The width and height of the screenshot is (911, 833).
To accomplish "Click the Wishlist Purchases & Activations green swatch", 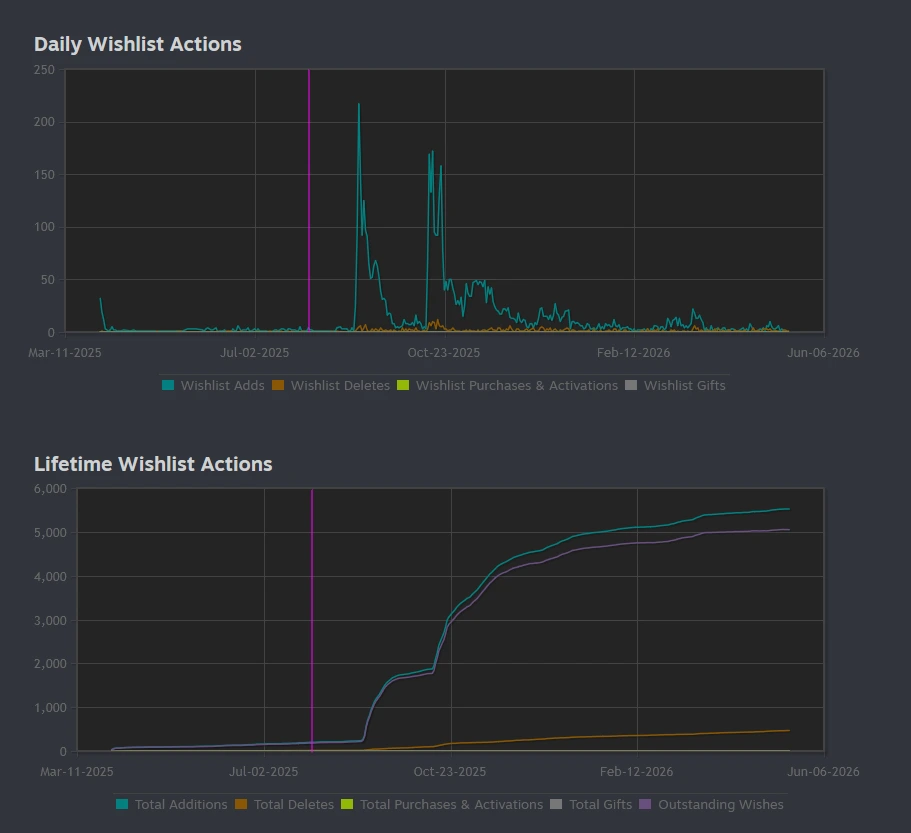I will (x=403, y=385).
